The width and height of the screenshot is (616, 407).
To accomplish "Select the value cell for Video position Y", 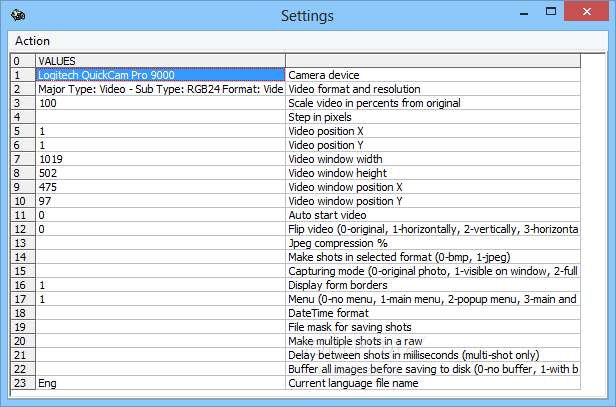I will coord(160,145).
